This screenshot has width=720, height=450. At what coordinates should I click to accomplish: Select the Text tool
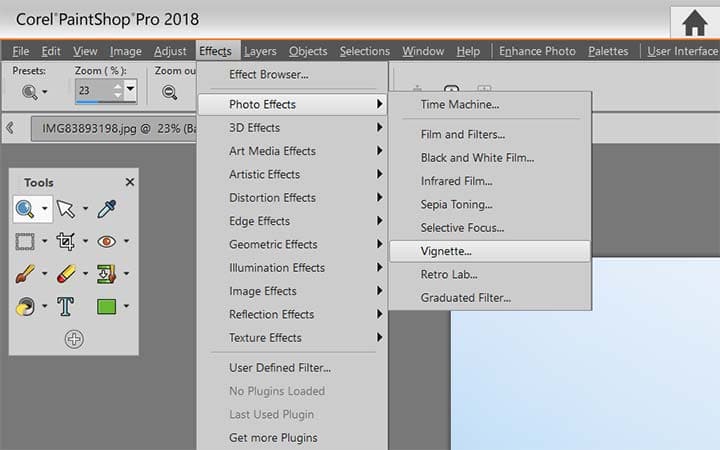[65, 306]
